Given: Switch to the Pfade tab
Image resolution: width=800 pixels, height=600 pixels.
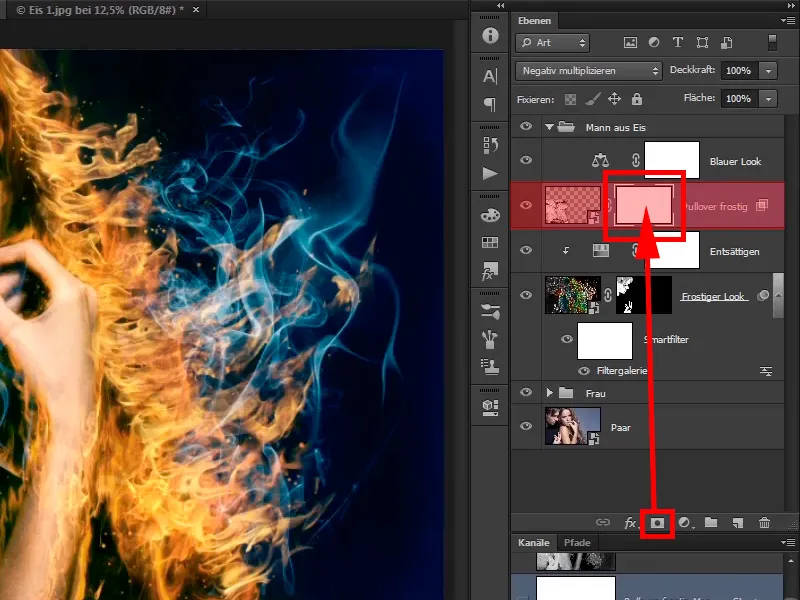Looking at the screenshot, I should 577,542.
